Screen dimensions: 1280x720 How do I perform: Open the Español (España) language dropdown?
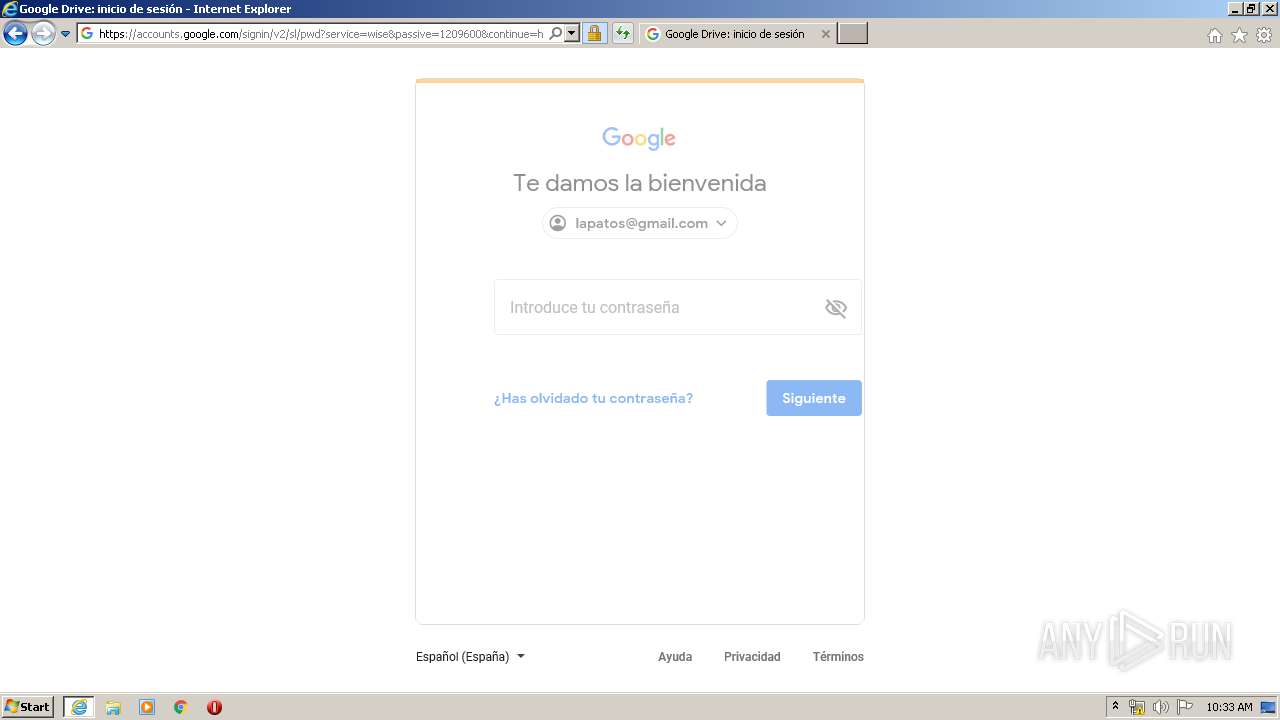point(470,657)
